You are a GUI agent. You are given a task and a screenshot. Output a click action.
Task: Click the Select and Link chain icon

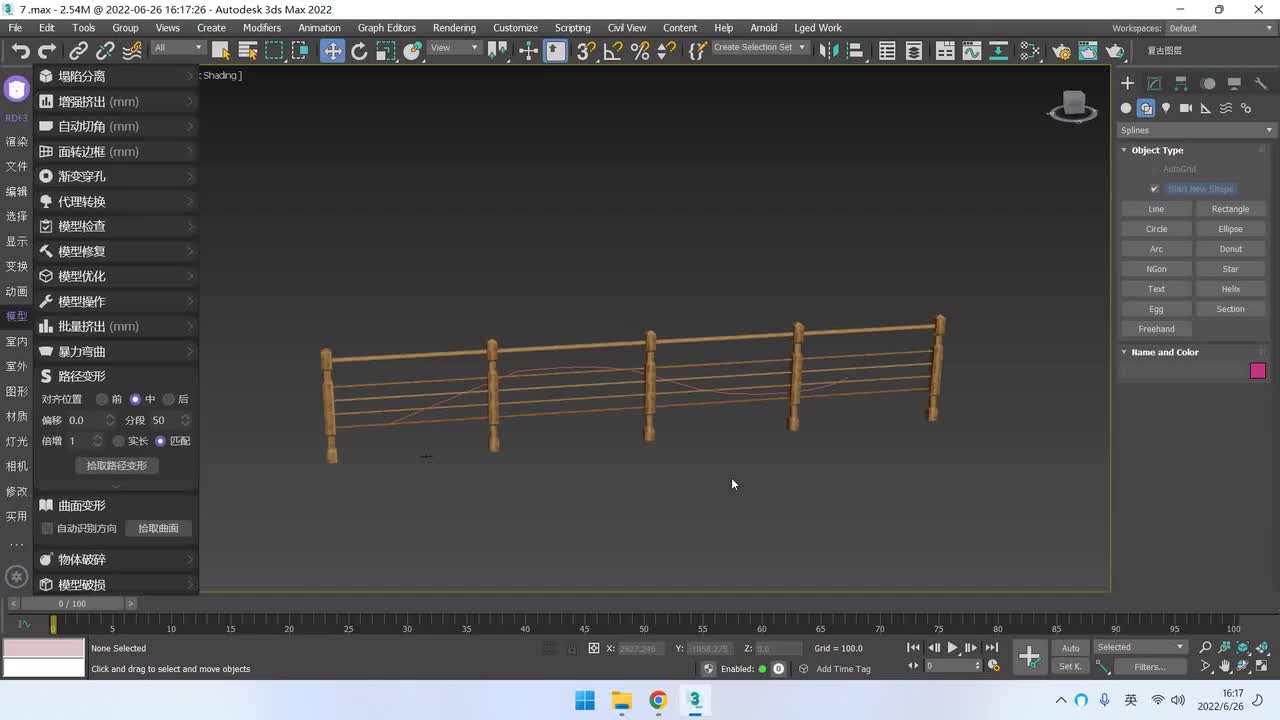pyautogui.click(x=78, y=51)
